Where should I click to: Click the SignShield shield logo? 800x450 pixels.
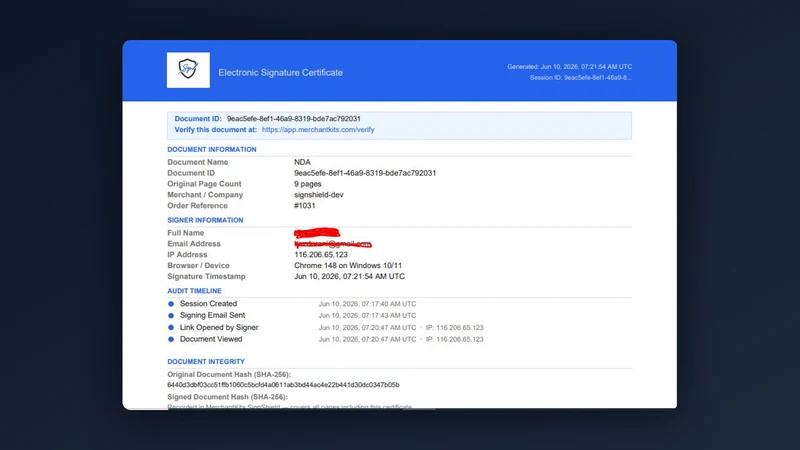pyautogui.click(x=188, y=70)
